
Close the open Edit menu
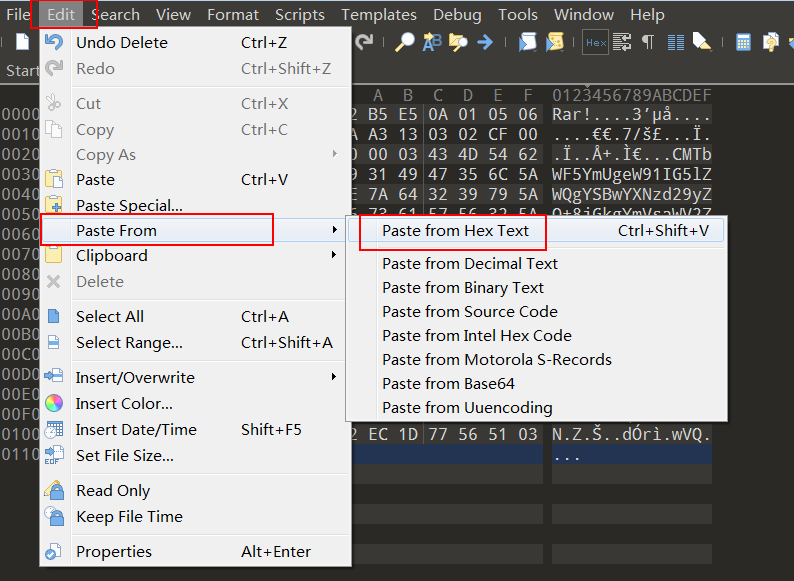pos(61,15)
